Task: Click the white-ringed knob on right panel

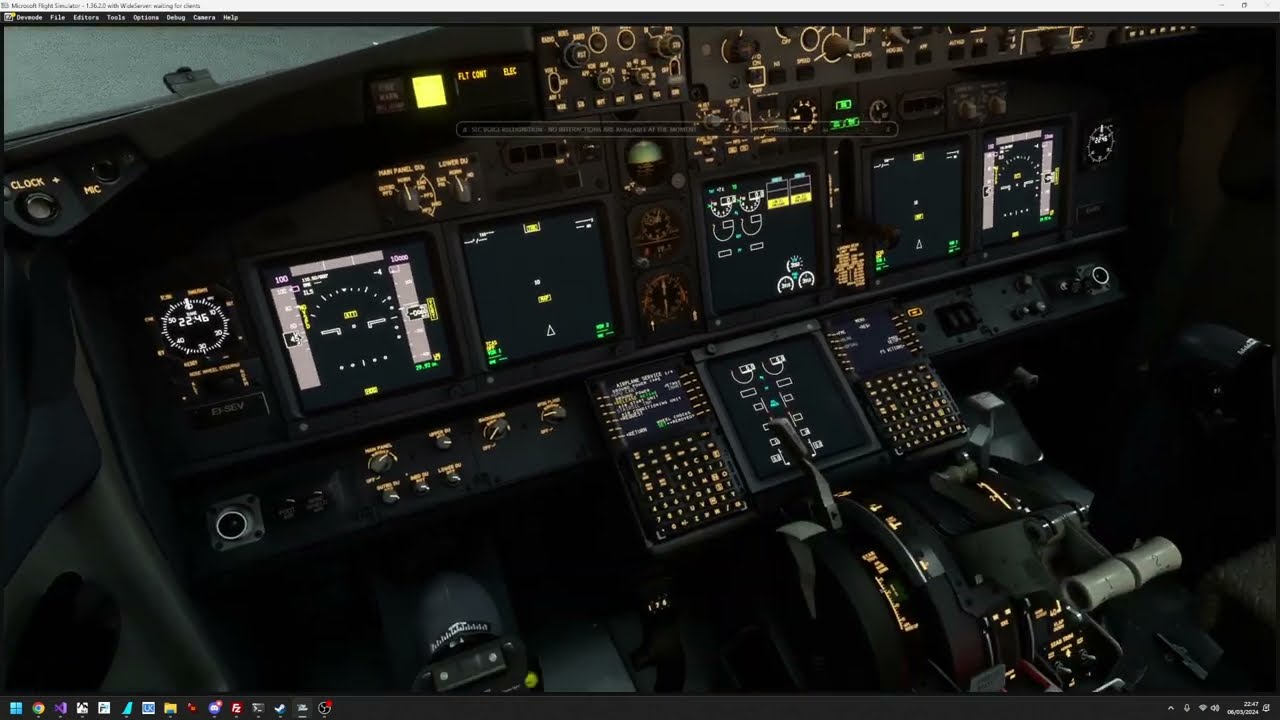Action: click(x=1100, y=275)
